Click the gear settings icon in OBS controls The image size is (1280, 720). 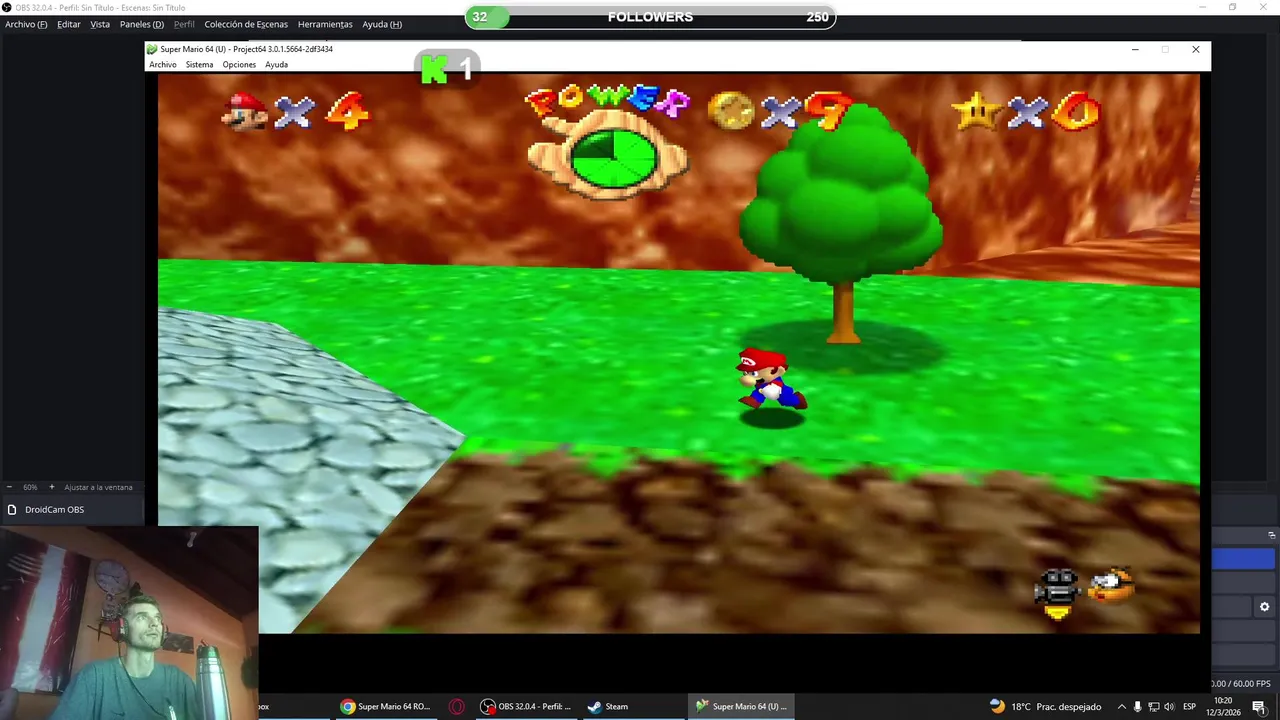[1264, 607]
